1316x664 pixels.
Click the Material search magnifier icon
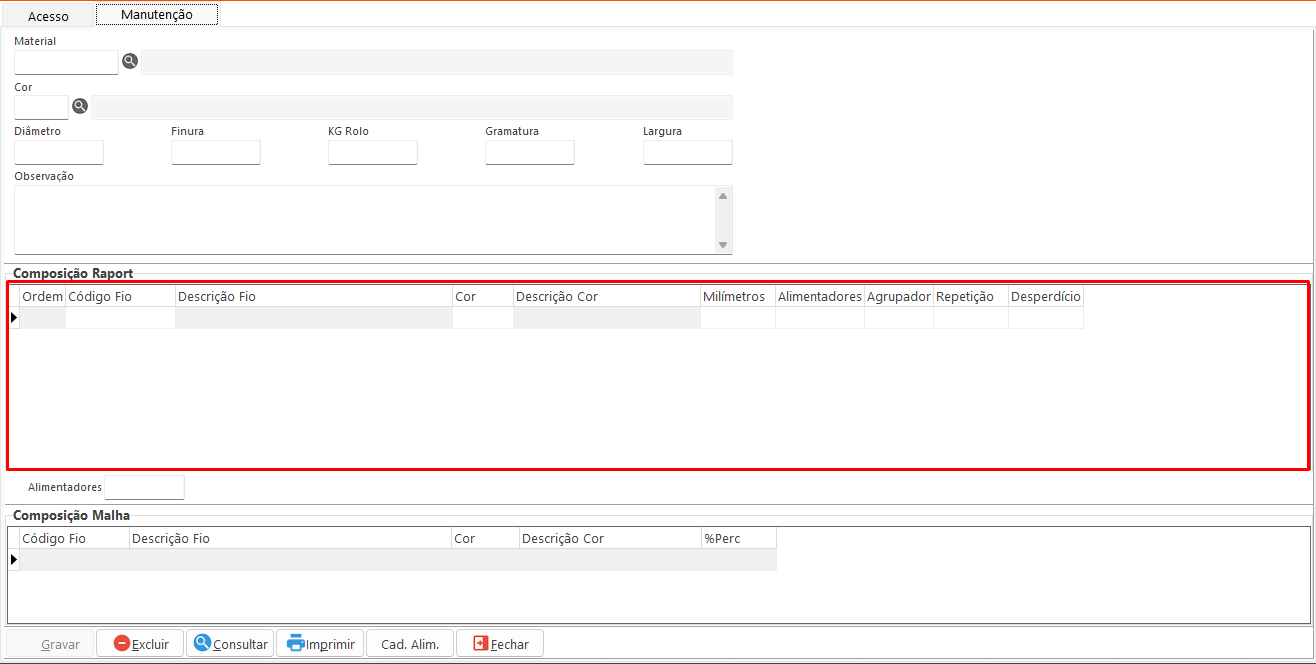pos(129,62)
